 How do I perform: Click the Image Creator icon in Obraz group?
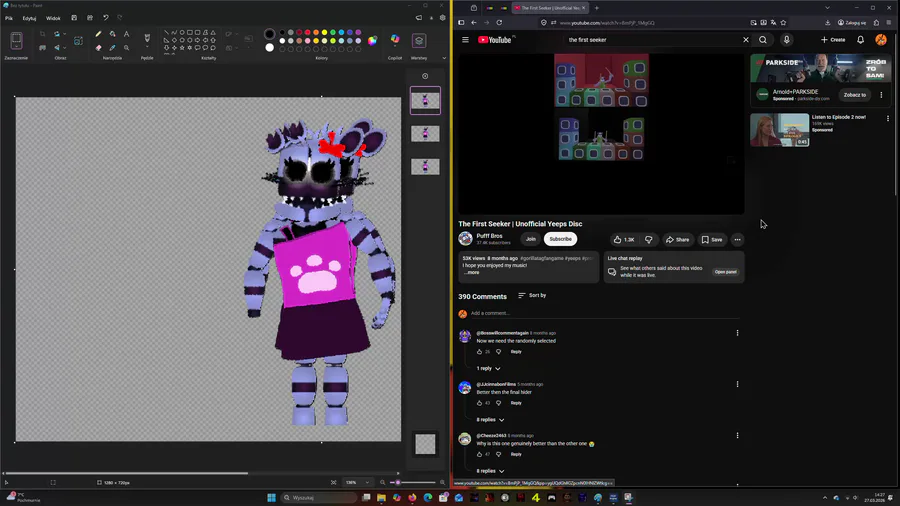78,41
